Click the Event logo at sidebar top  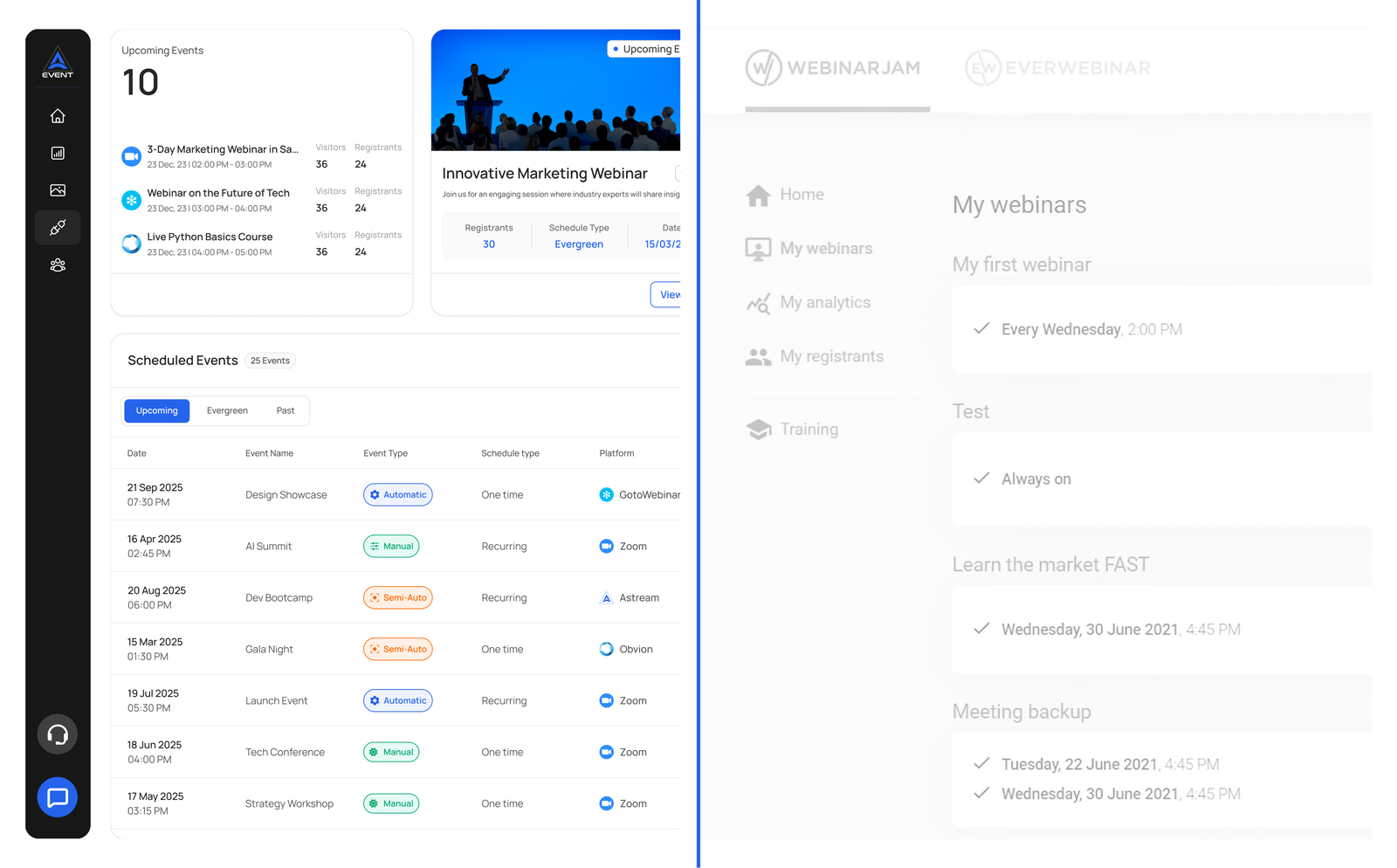(x=58, y=62)
